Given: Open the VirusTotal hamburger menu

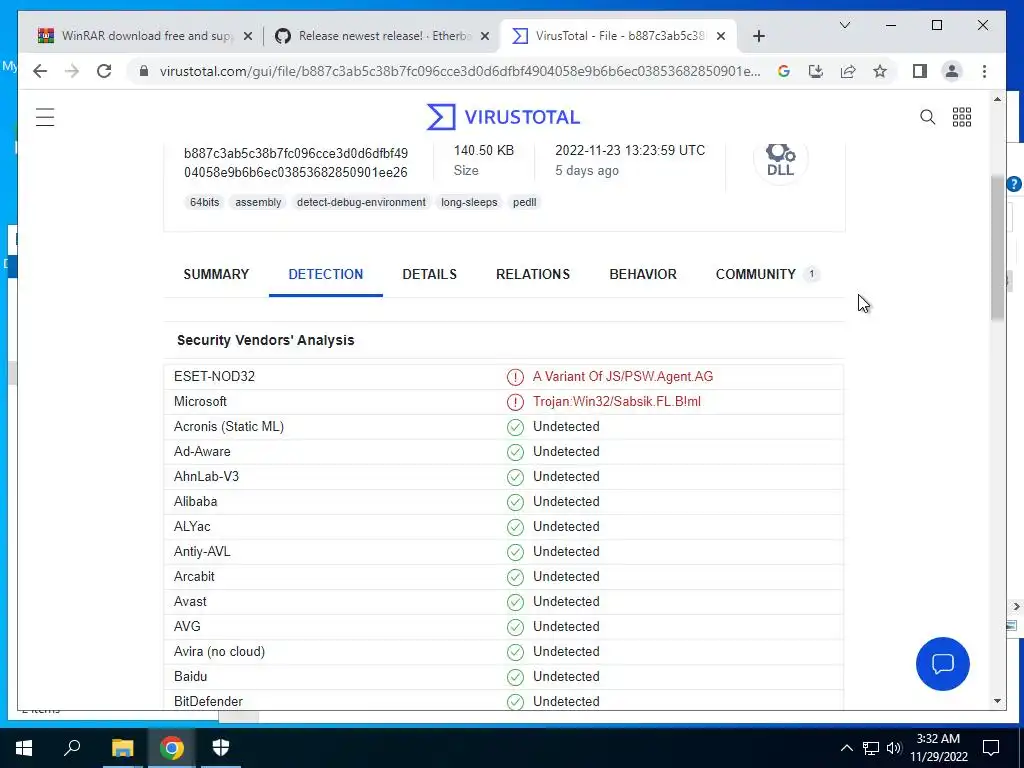Looking at the screenshot, I should tap(45, 118).
